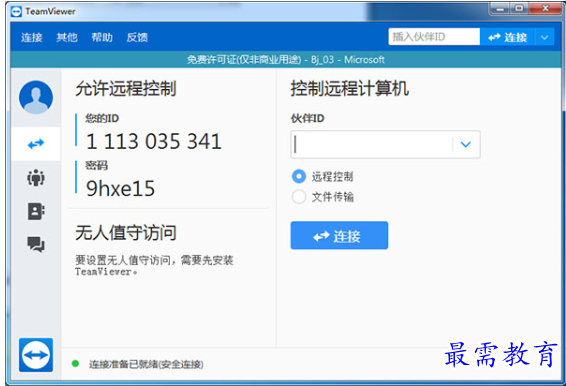
Task: Click the TeamViewer title bar app icon
Action: pos(16,12)
